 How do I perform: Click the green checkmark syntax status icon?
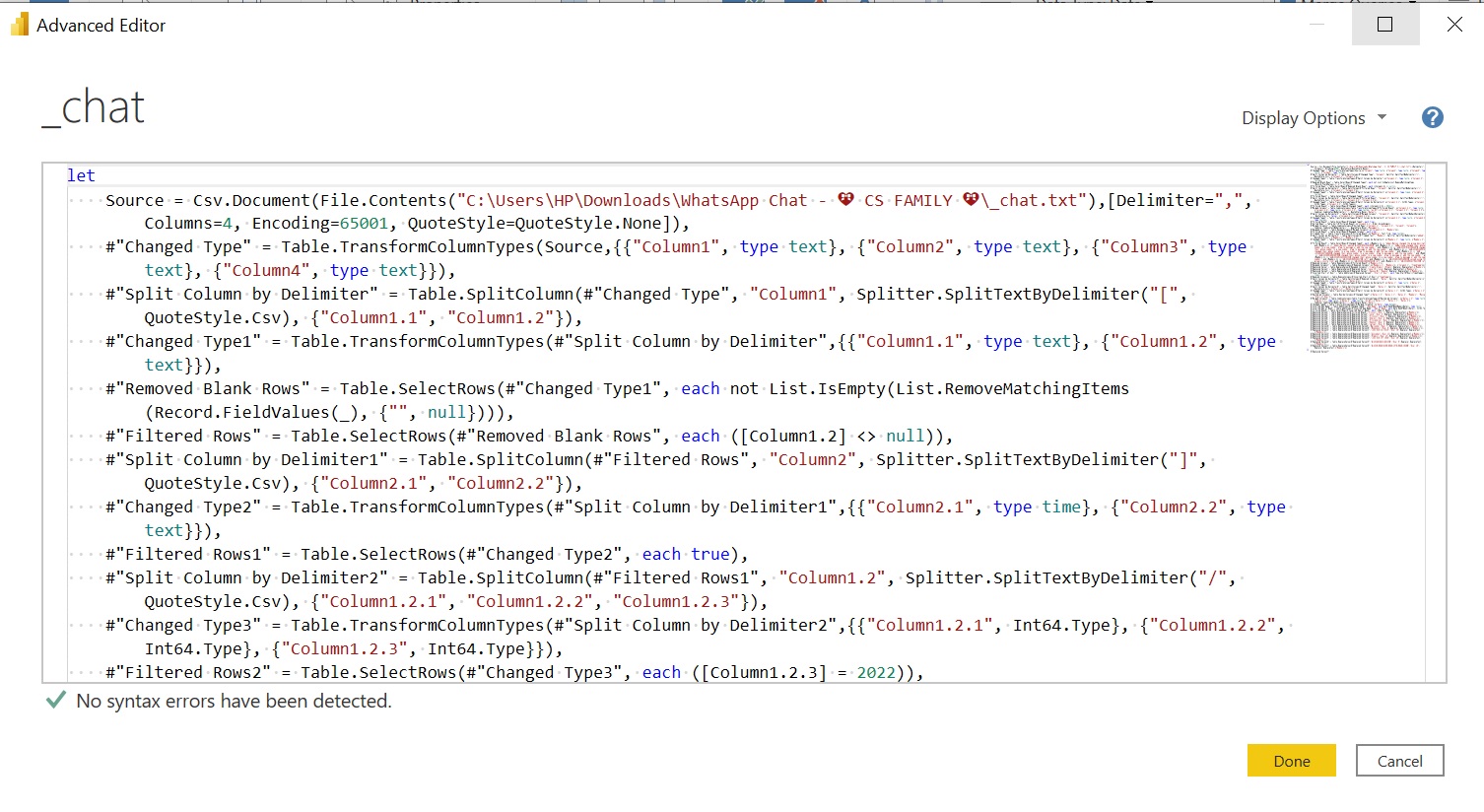(x=56, y=701)
